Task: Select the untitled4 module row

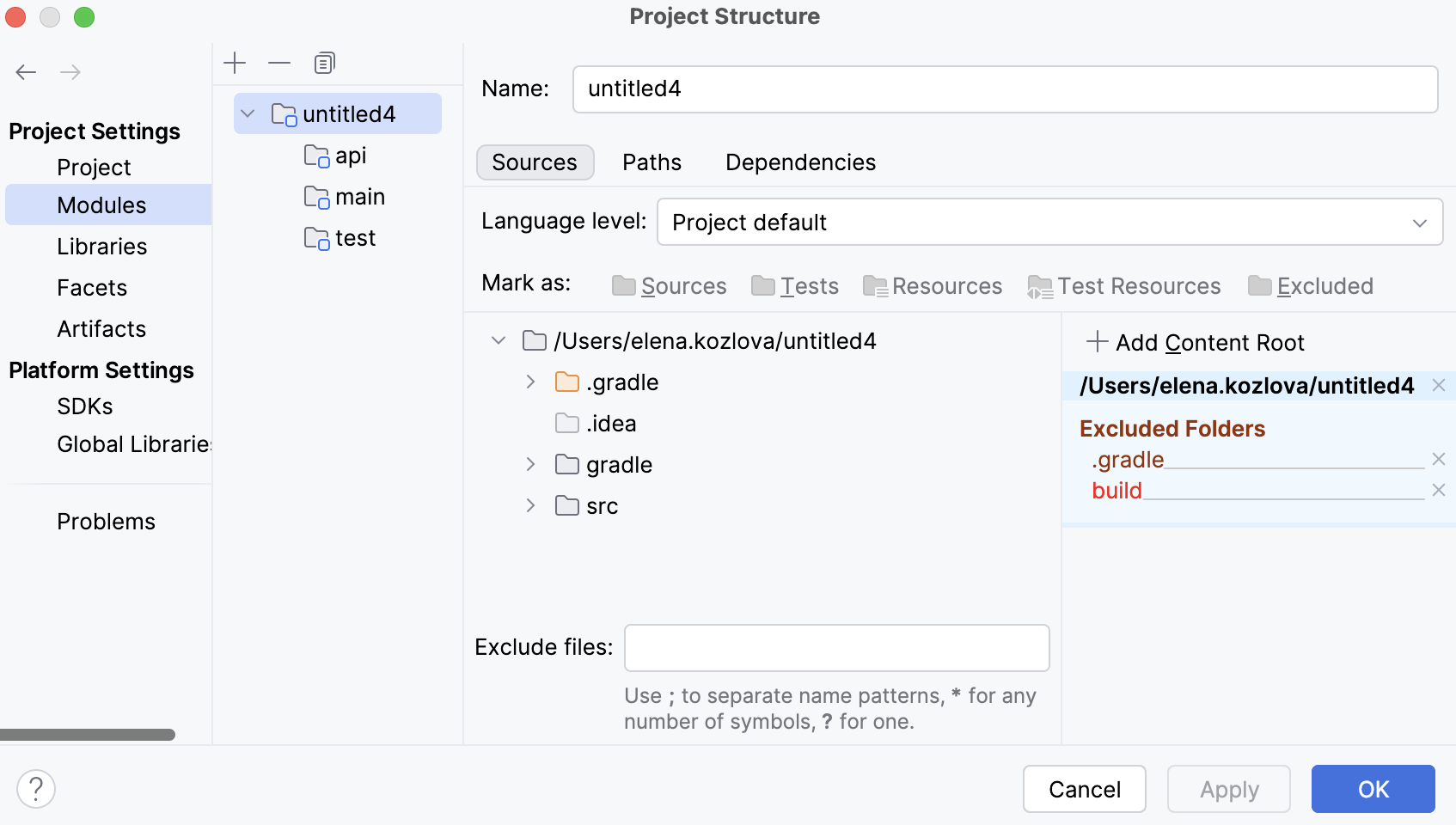Action: [338, 114]
